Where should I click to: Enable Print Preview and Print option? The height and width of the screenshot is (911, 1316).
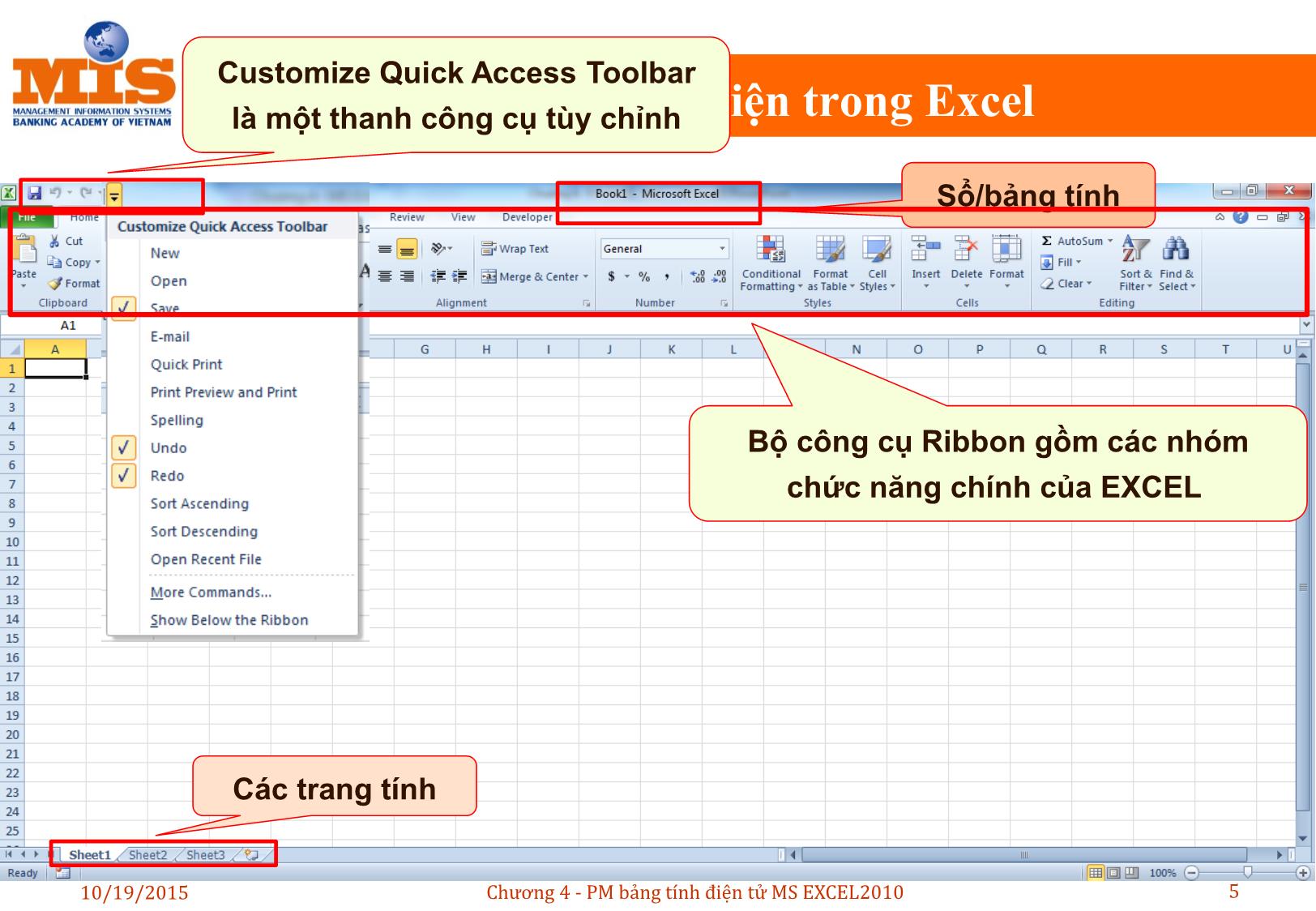point(233,392)
